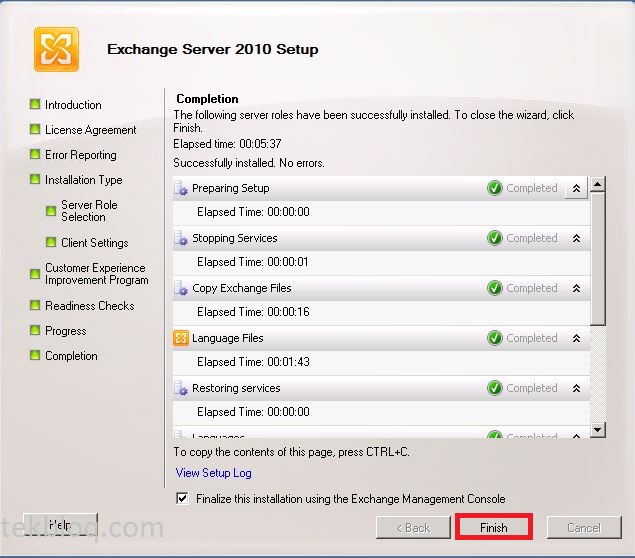Click the Back button
This screenshot has height=558, width=635.
(x=413, y=528)
